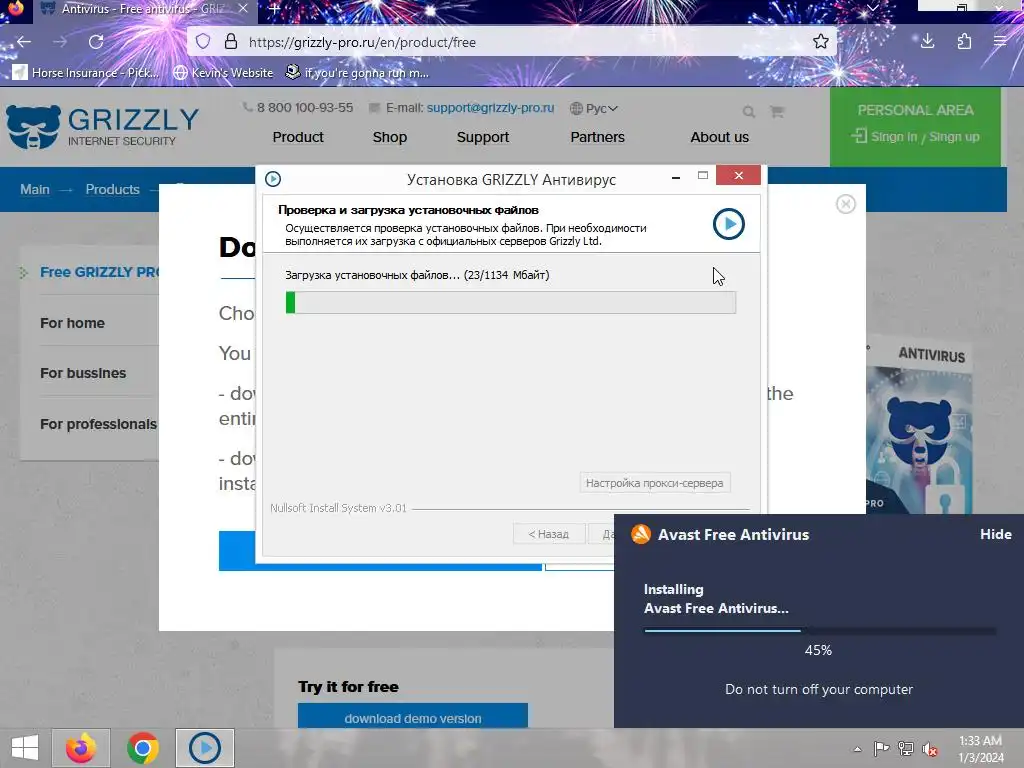Click the Grizzly Internet Security logo
Image resolution: width=1024 pixels, height=768 pixels.
pyautogui.click(x=103, y=127)
